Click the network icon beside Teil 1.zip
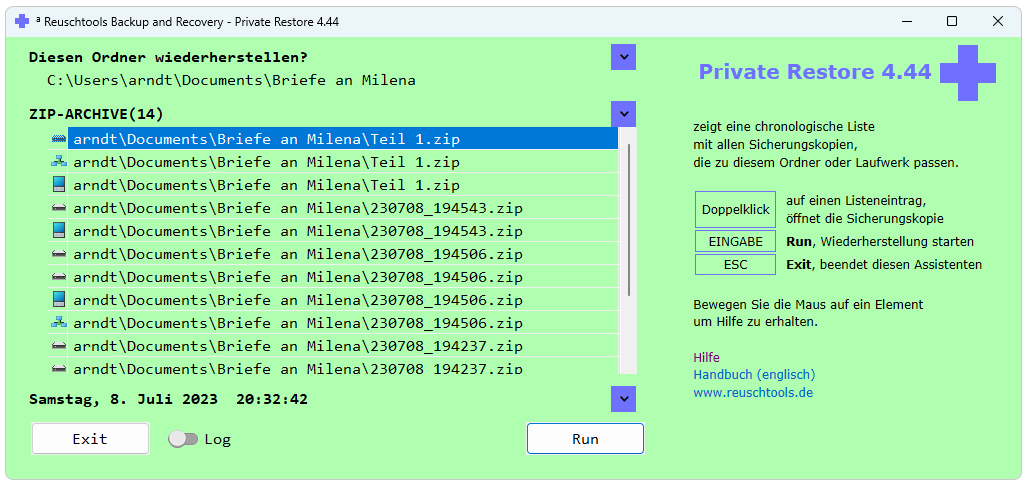 click(x=59, y=161)
